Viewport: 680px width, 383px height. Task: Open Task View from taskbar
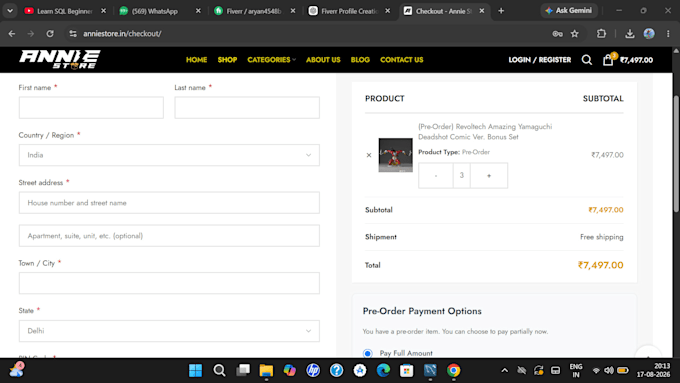[243, 370]
